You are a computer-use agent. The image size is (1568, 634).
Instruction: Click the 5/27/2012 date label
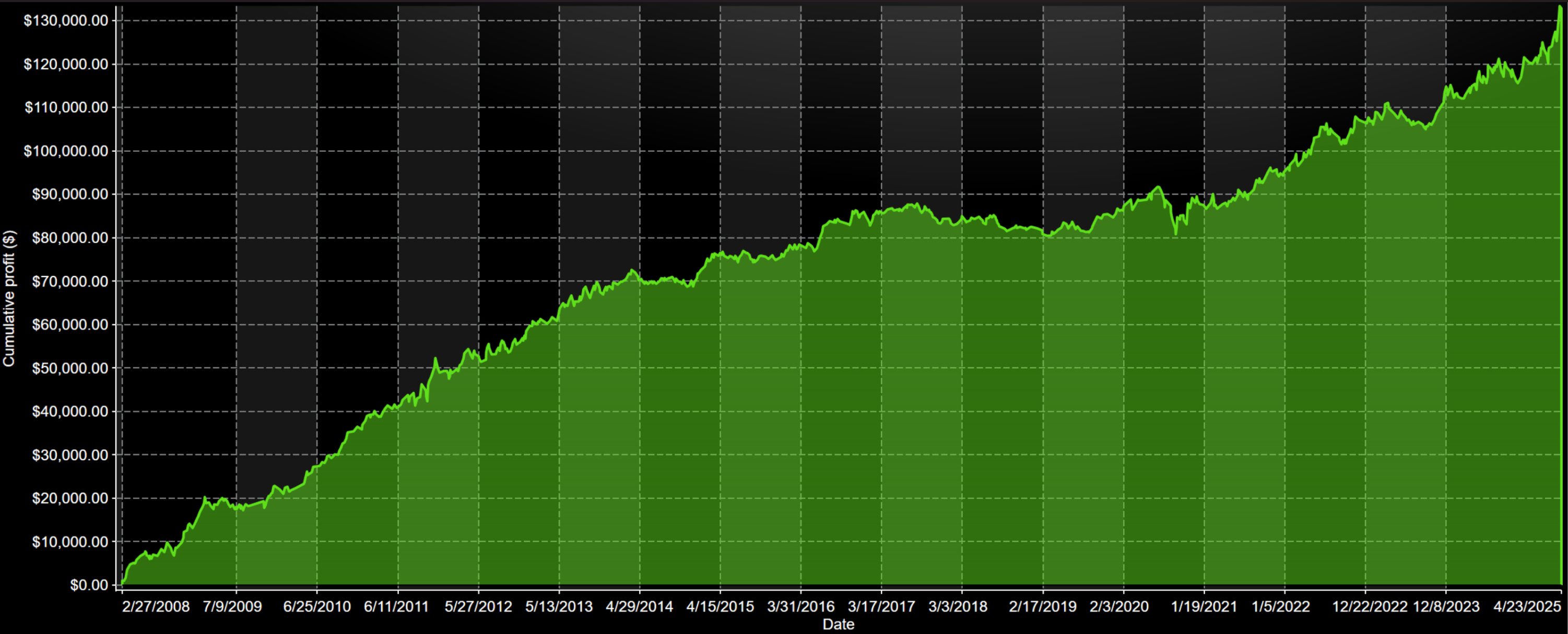coord(478,607)
